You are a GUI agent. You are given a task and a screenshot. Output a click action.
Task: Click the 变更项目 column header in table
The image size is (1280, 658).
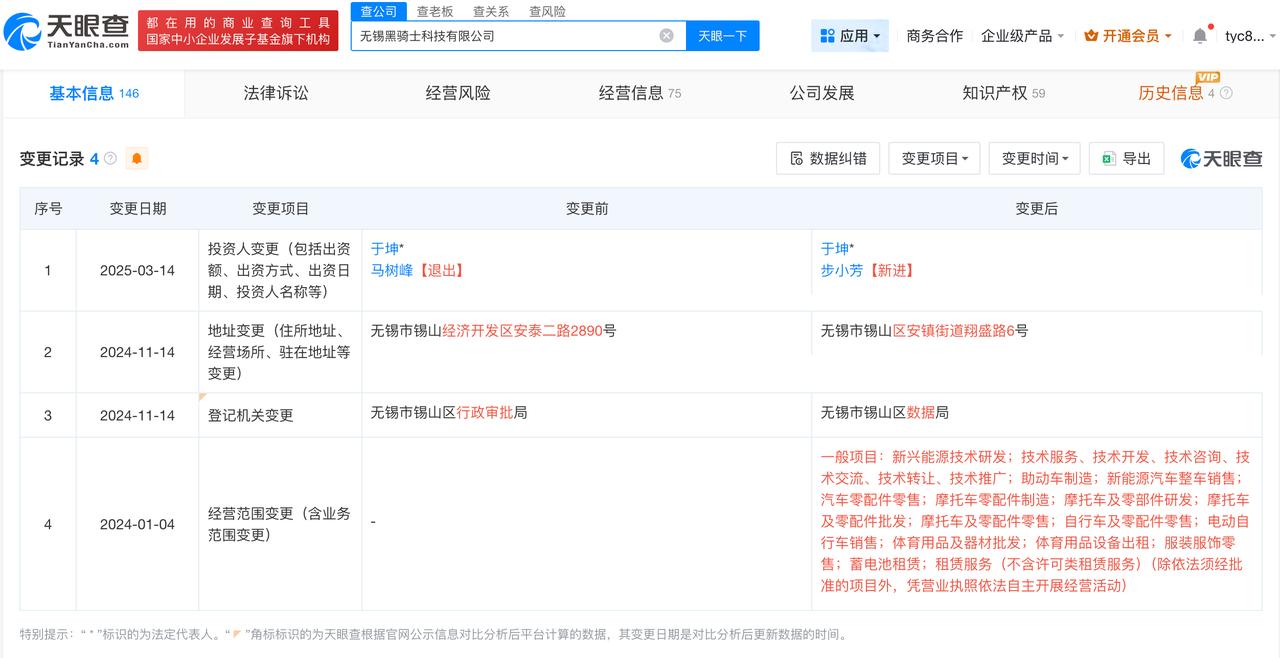pos(281,209)
